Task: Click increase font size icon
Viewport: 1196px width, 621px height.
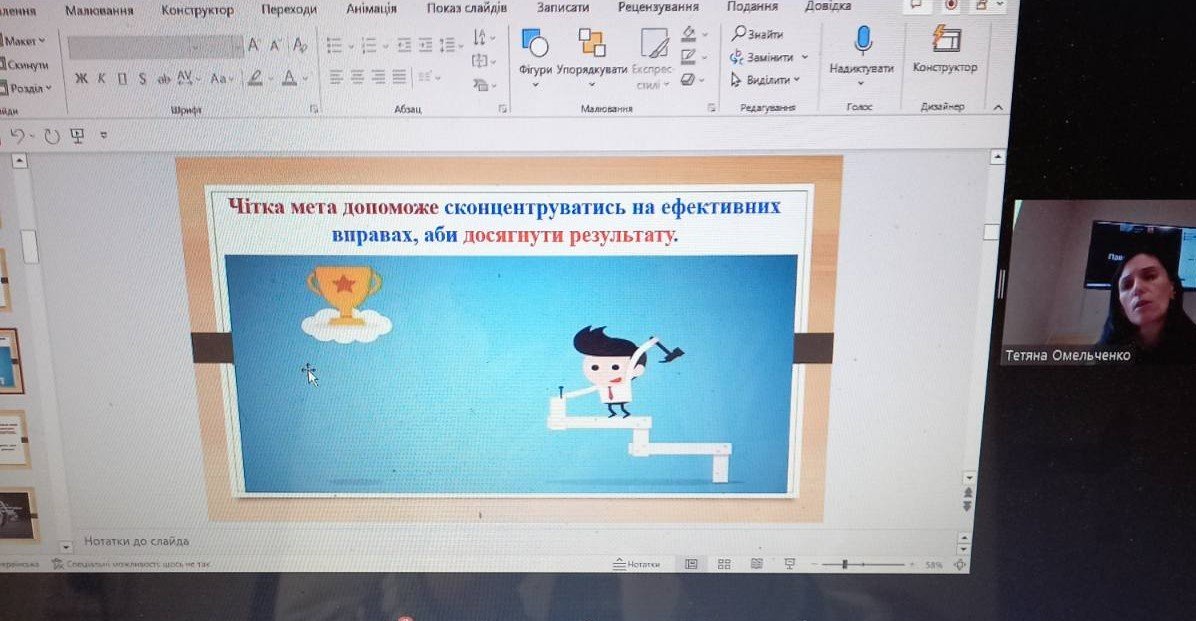Action: 255,45
